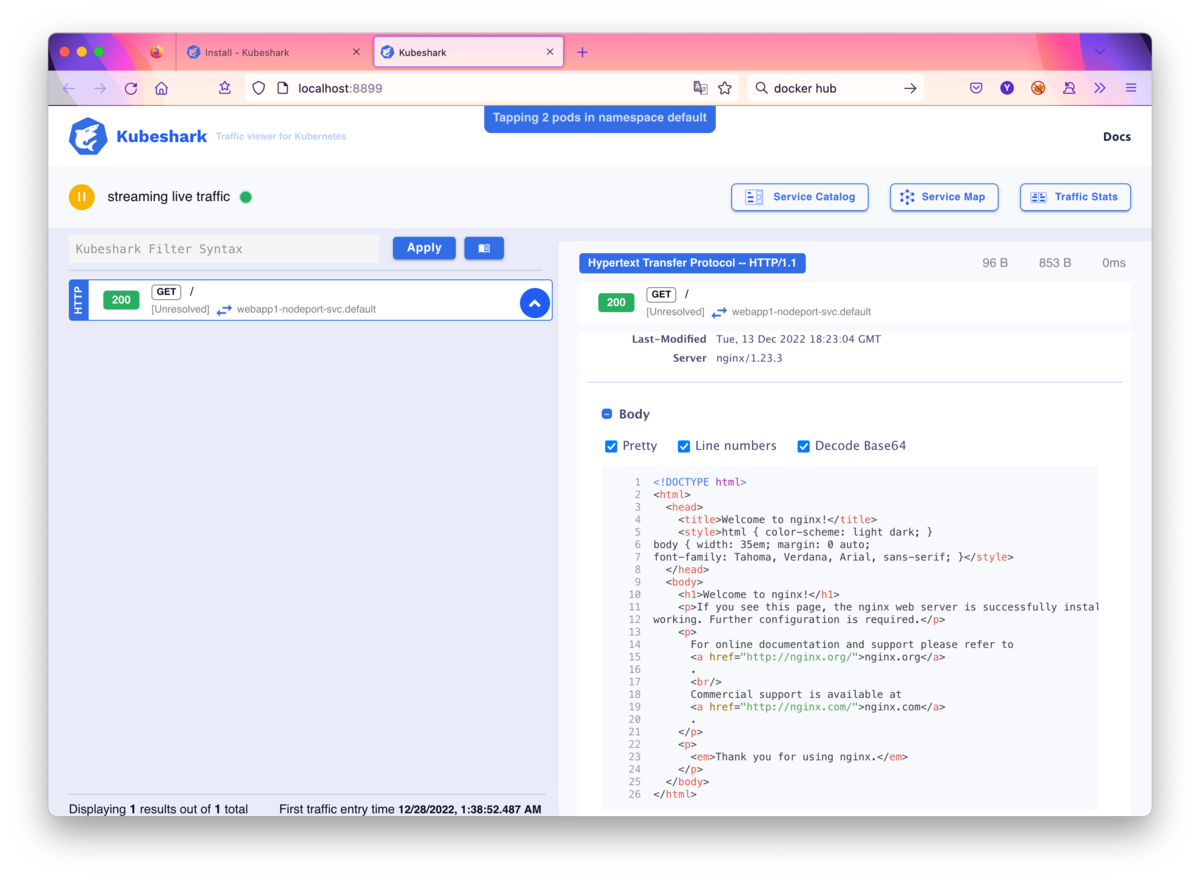The height and width of the screenshot is (880, 1200).
Task: Close the active Kubeshark tab
Action: tap(550, 52)
